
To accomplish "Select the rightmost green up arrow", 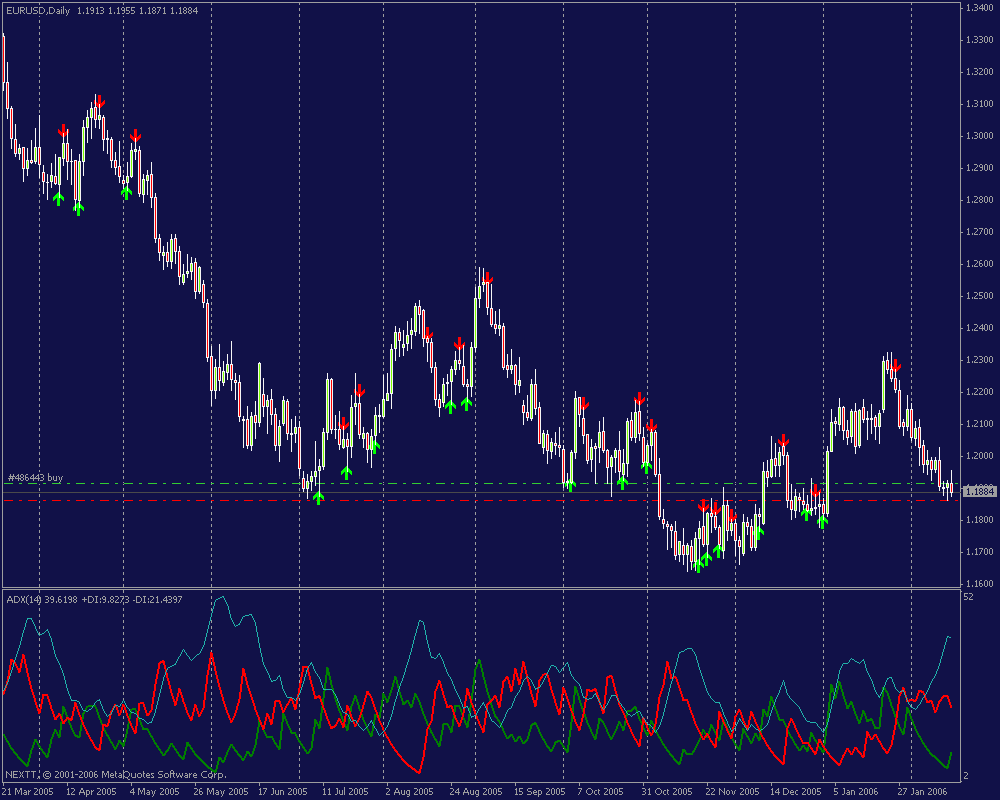I will [x=822, y=521].
